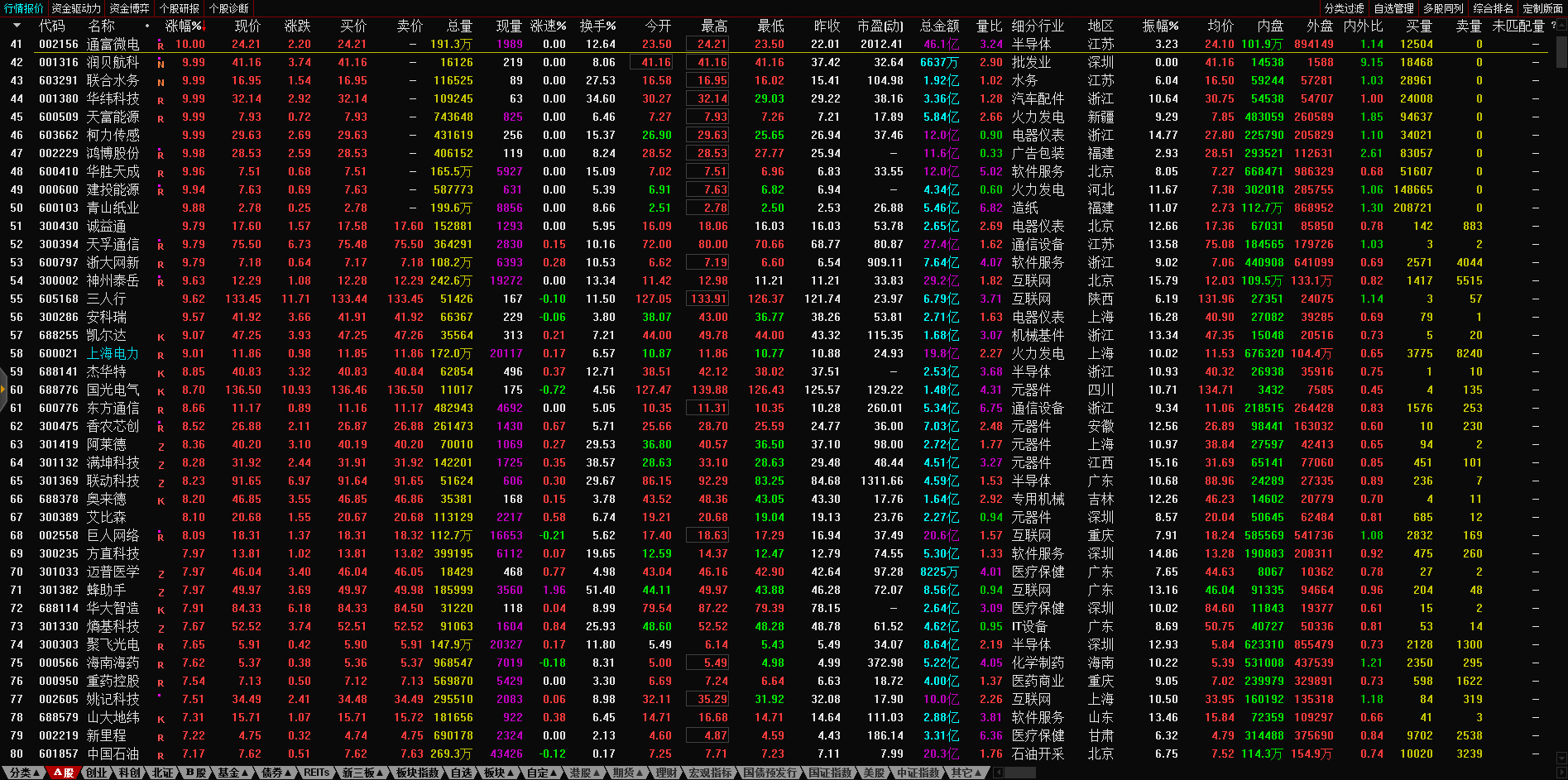Image resolution: width=1568 pixels, height=780 pixels.
Task: Click the Z marker beside 满坤科技
Action: pos(161,464)
